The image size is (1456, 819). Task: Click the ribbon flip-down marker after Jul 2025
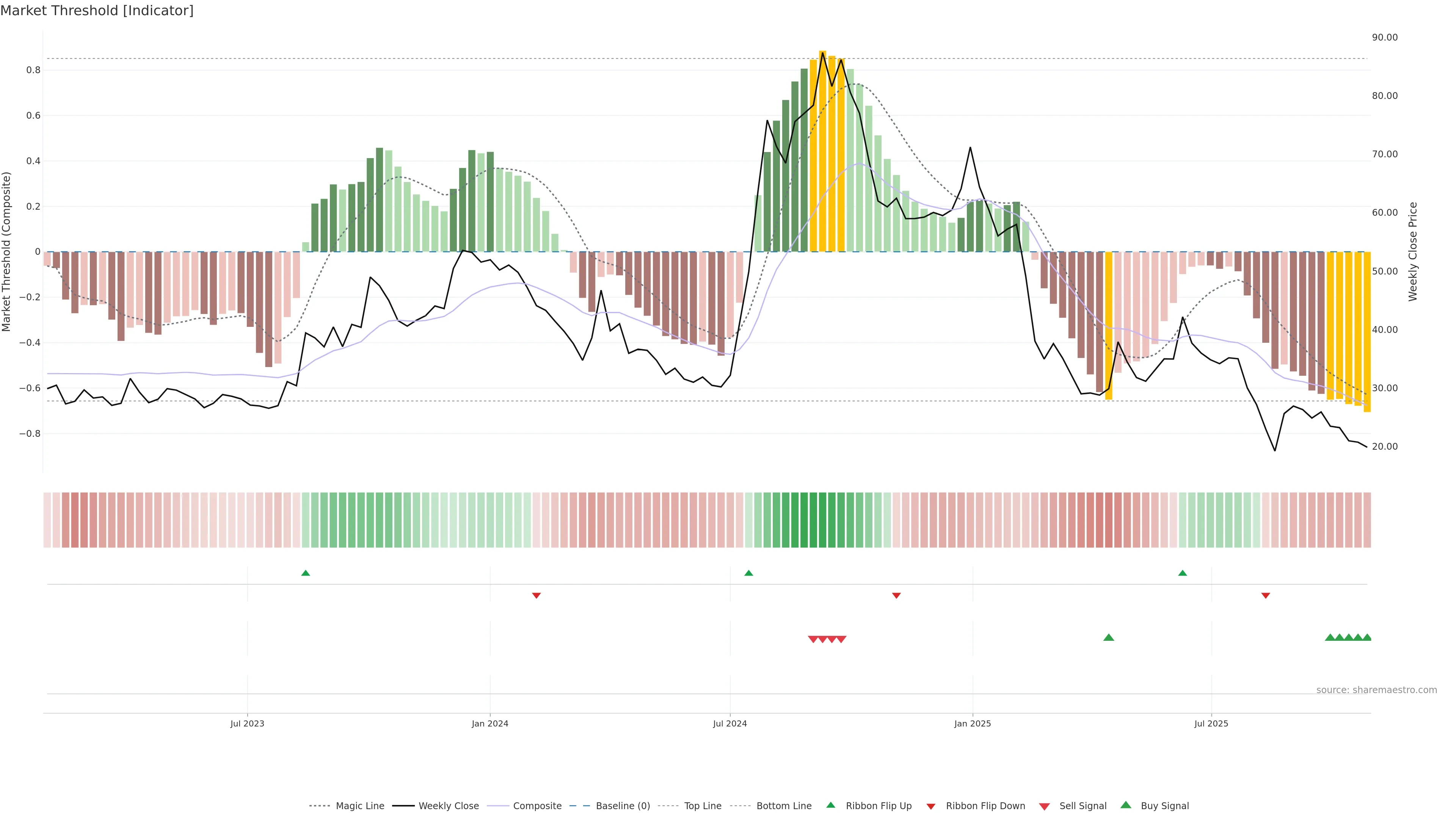pos(1266,596)
